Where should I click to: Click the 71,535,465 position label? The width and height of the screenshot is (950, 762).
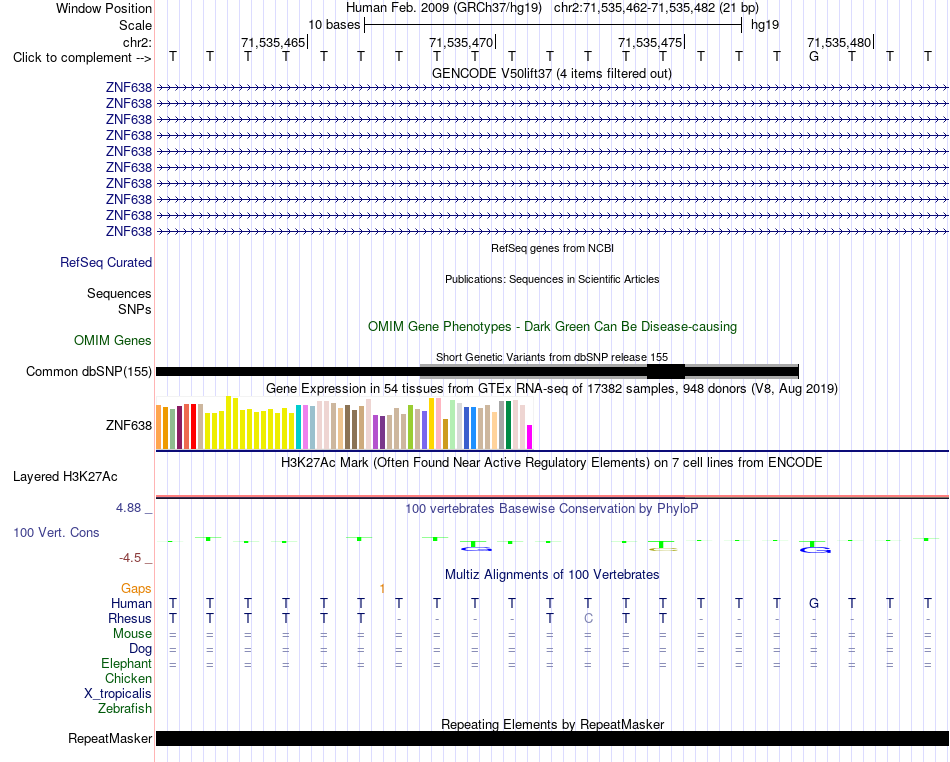273,42
